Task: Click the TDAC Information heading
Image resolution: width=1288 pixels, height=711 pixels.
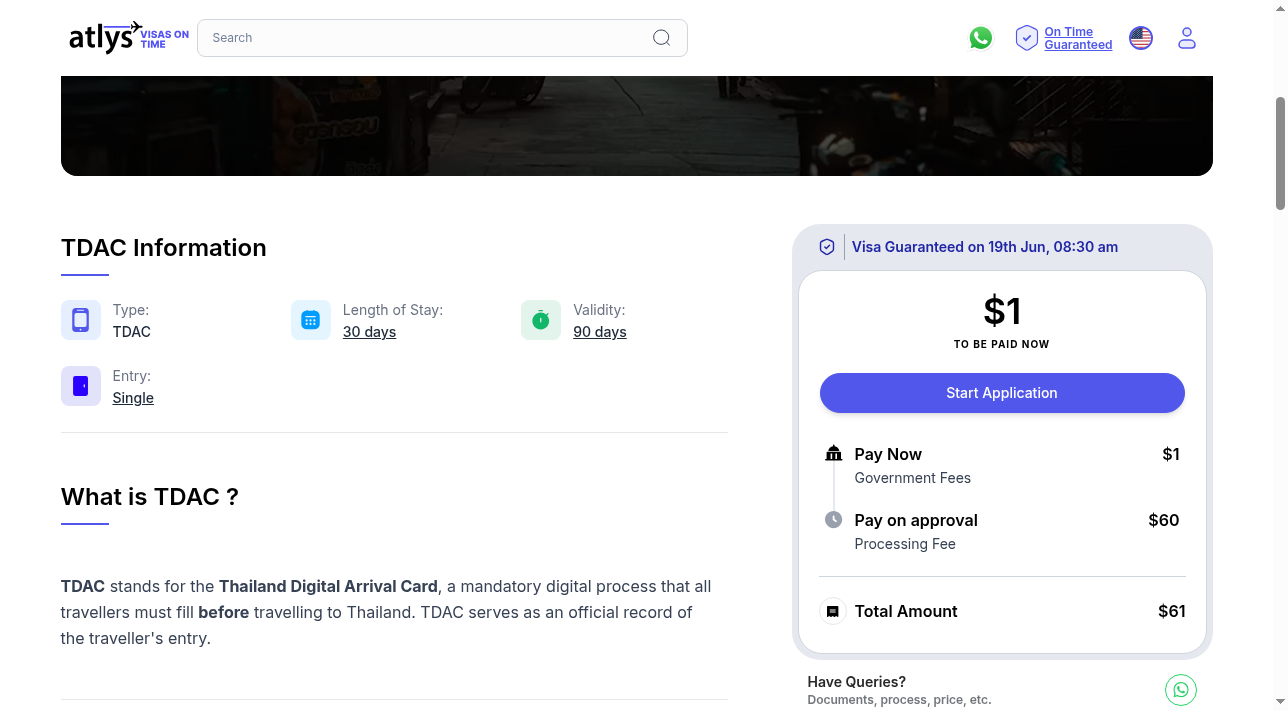Action: [164, 248]
